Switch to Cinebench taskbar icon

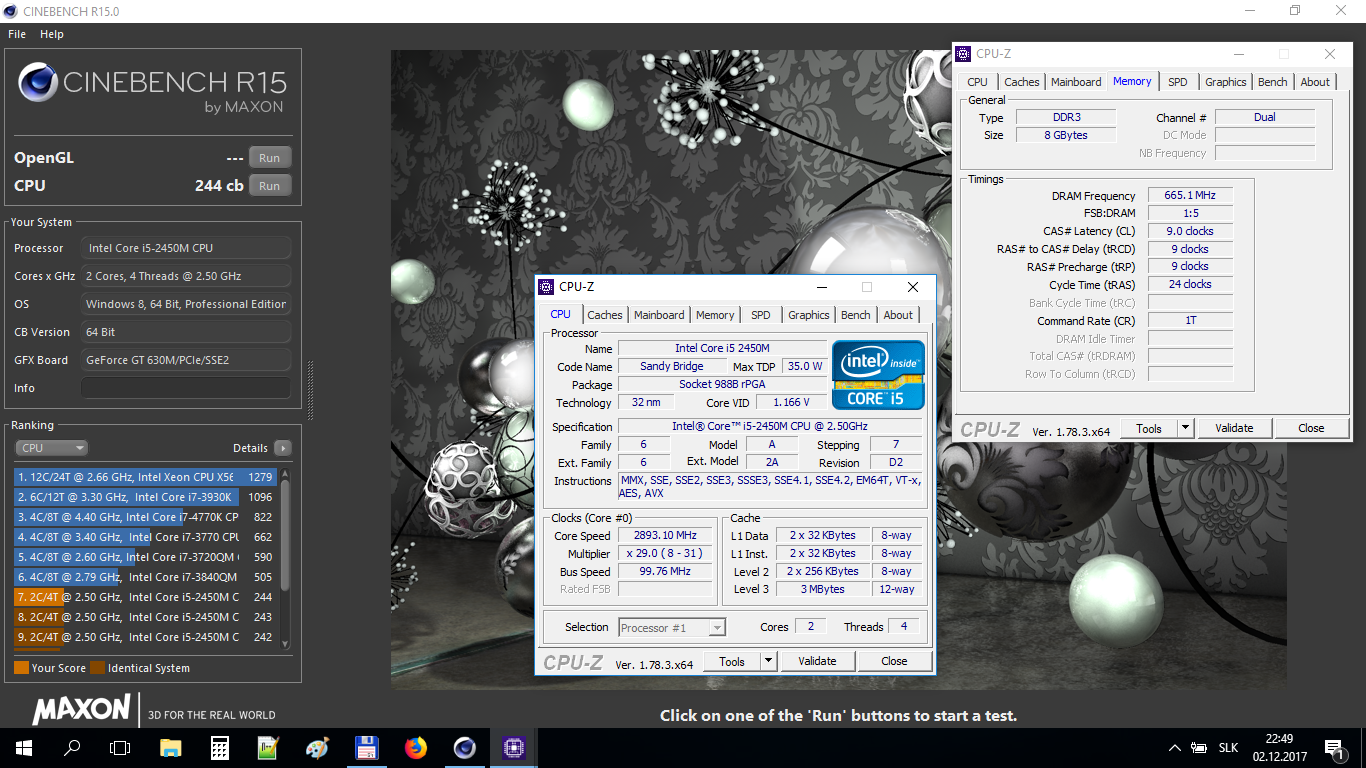[464, 747]
